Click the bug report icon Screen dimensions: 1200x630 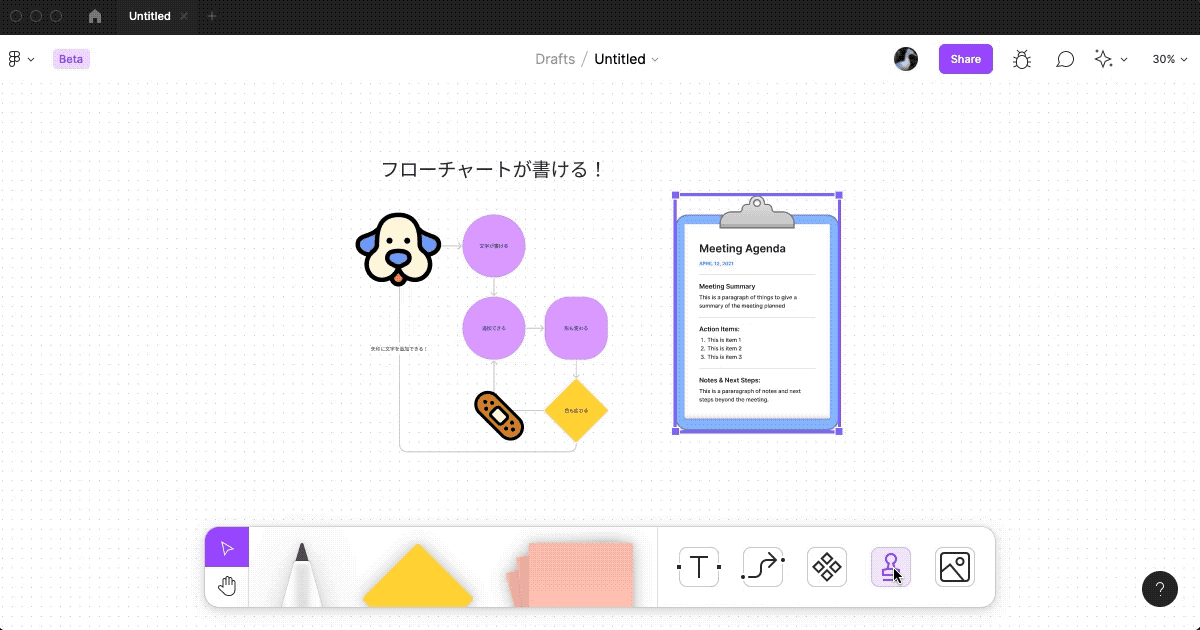pyautogui.click(x=1021, y=59)
